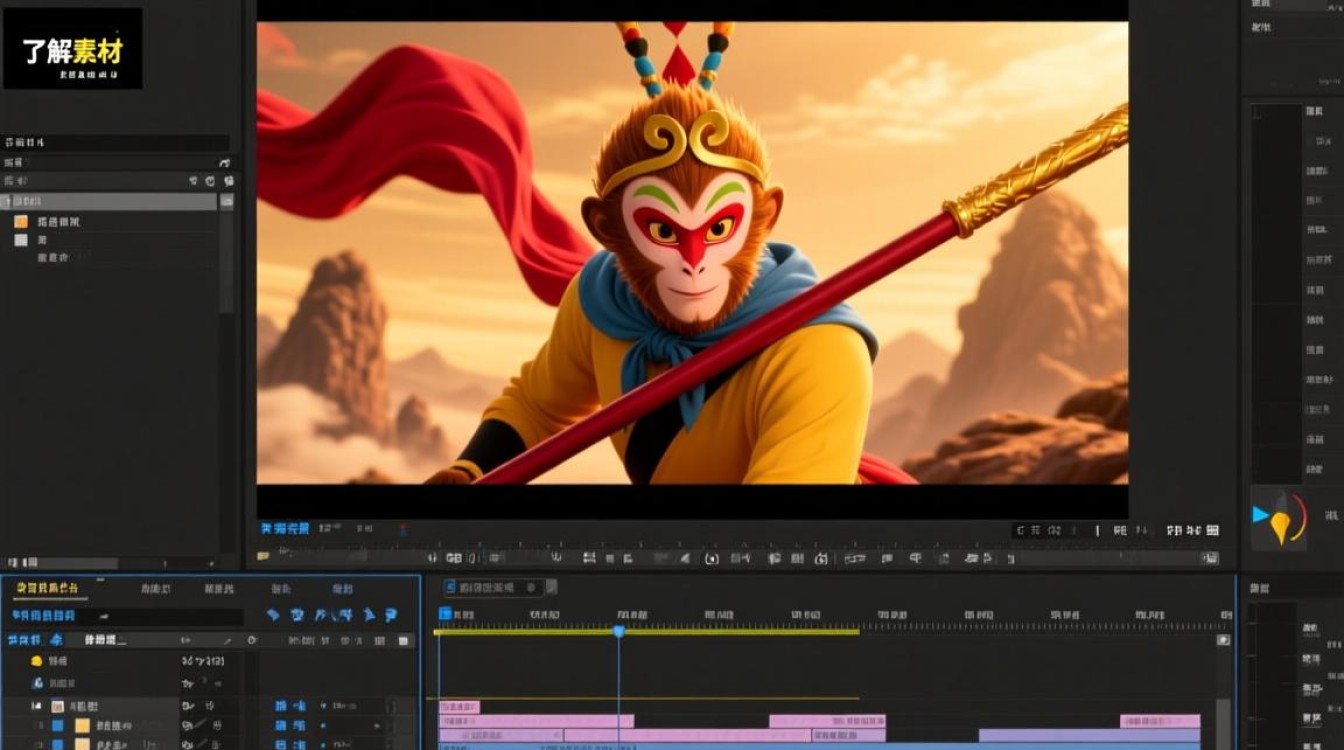
Task: Click the blue-orange color wheel icon at right
Action: click(1280, 517)
